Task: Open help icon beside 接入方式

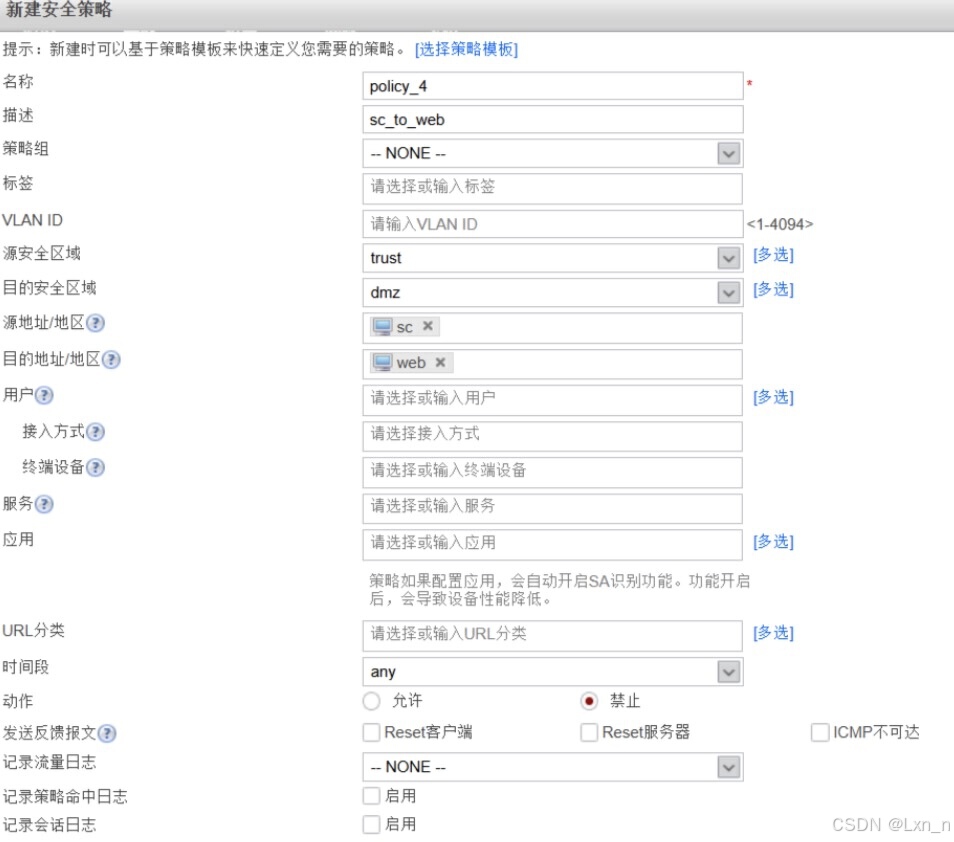Action: (96, 432)
